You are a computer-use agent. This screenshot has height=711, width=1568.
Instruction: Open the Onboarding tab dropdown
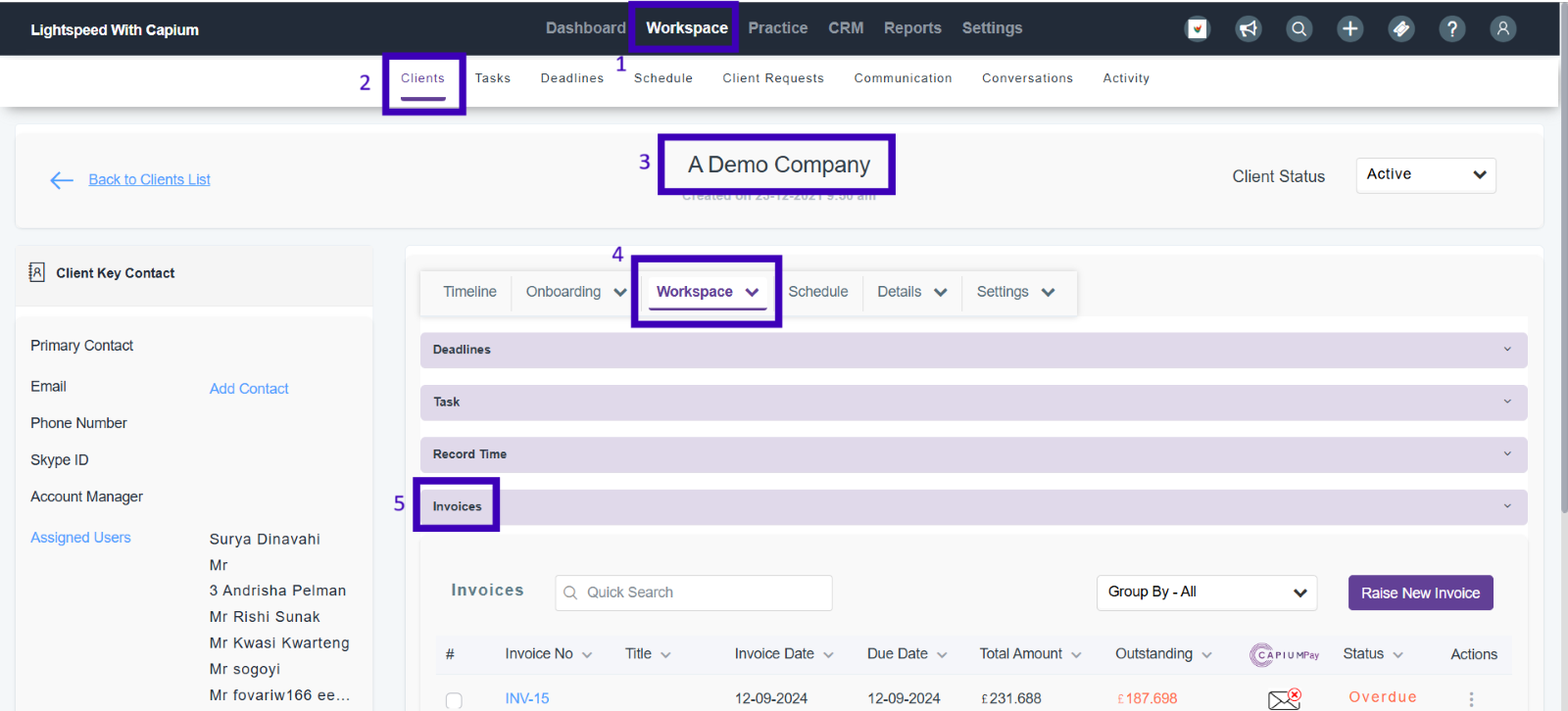575,292
